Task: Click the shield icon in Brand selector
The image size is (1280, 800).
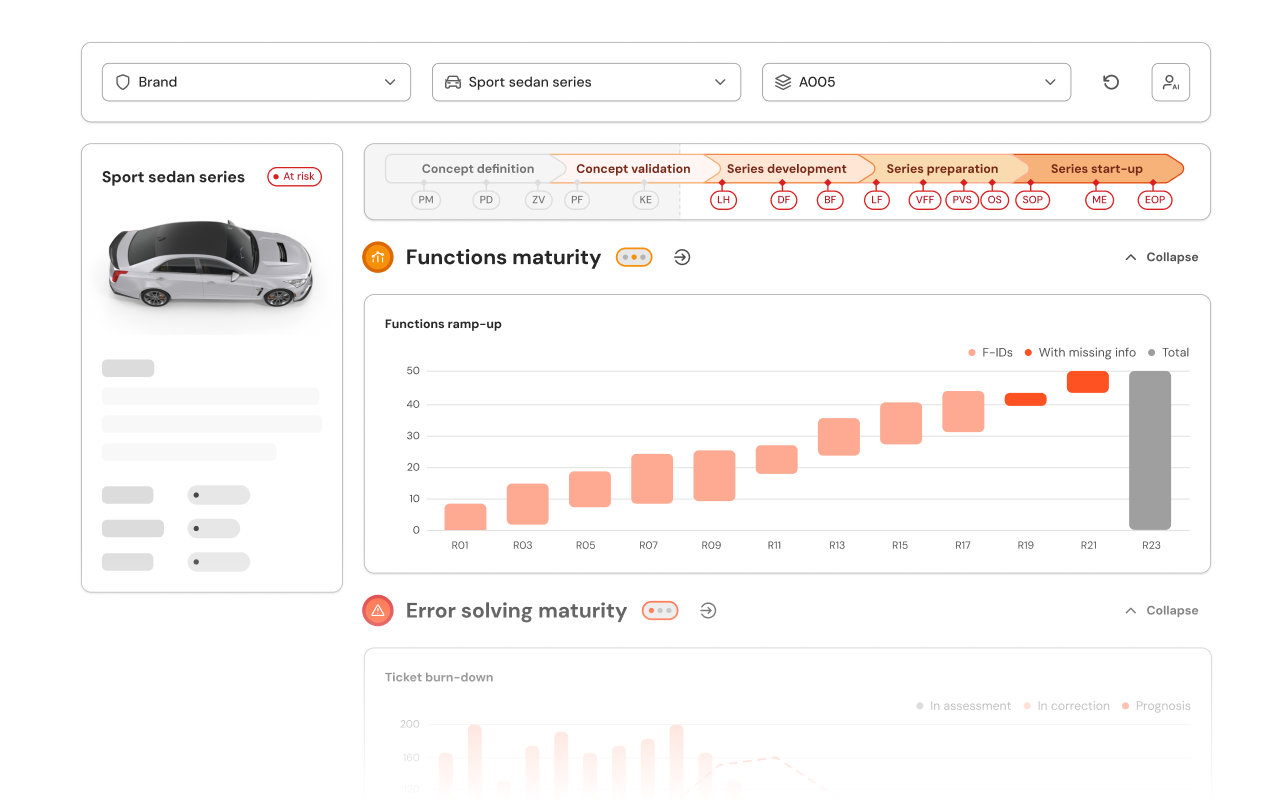Action: (123, 82)
